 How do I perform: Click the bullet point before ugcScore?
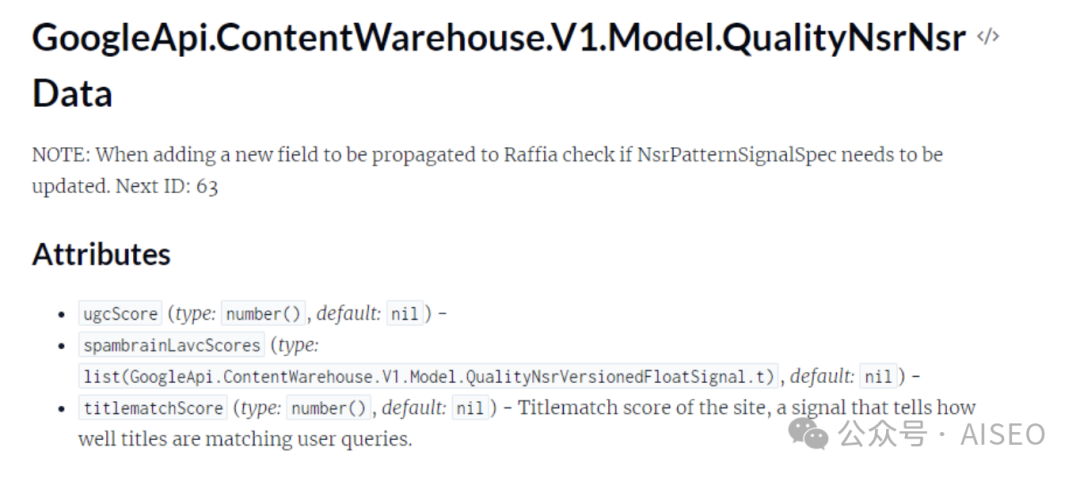click(x=63, y=314)
